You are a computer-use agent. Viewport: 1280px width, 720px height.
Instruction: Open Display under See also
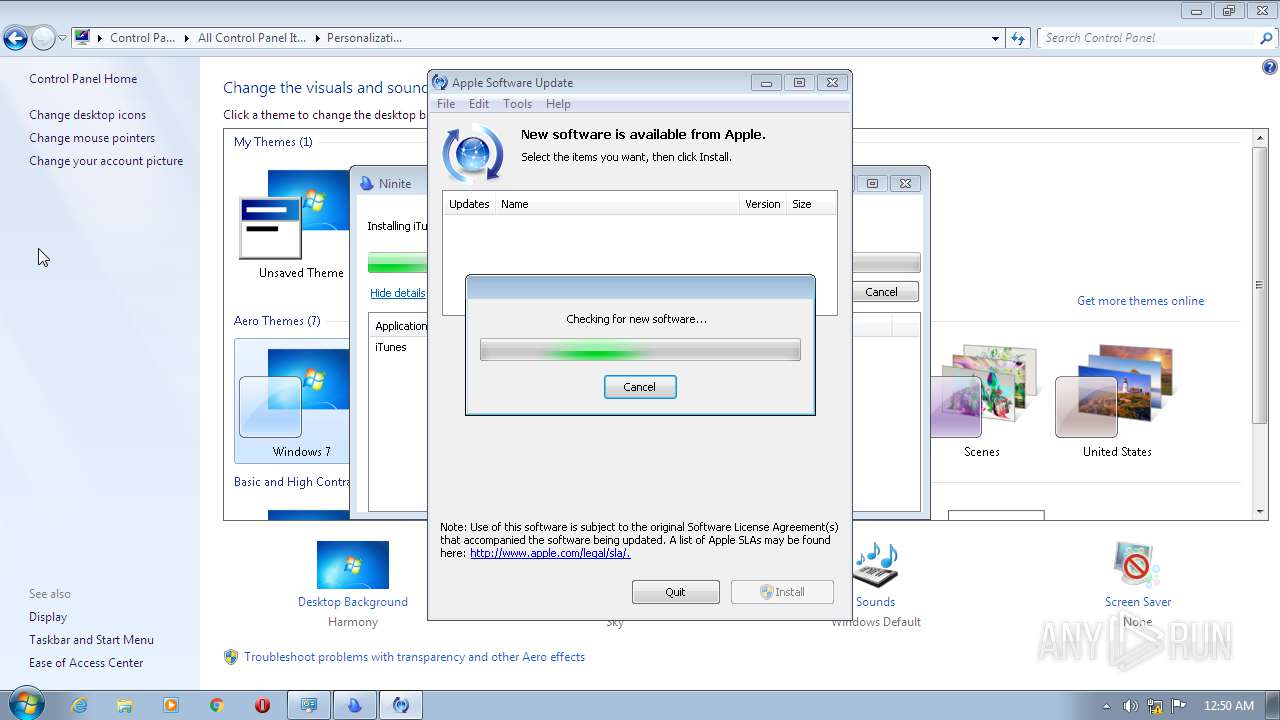(48, 617)
